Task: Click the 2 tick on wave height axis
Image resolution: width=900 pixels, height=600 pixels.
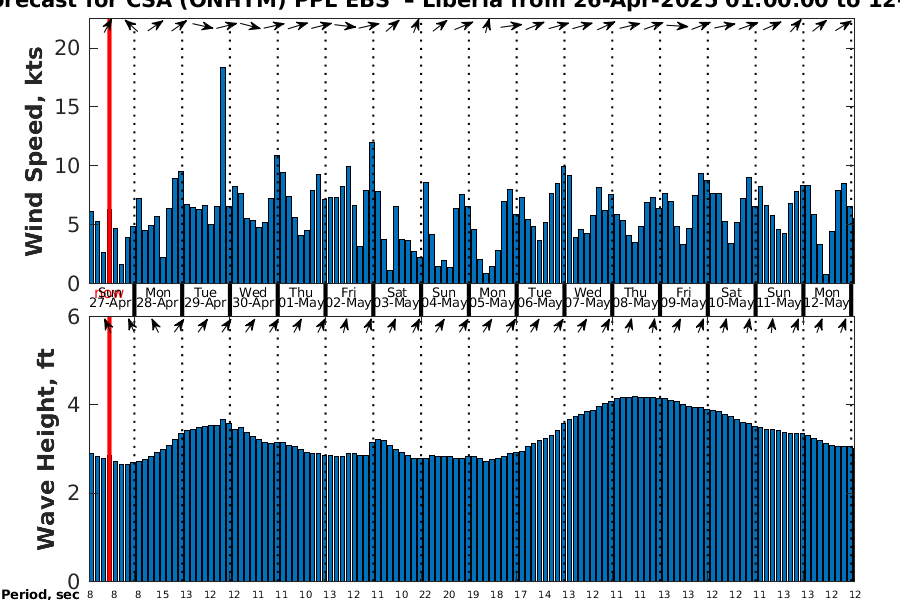Action: coord(73,493)
